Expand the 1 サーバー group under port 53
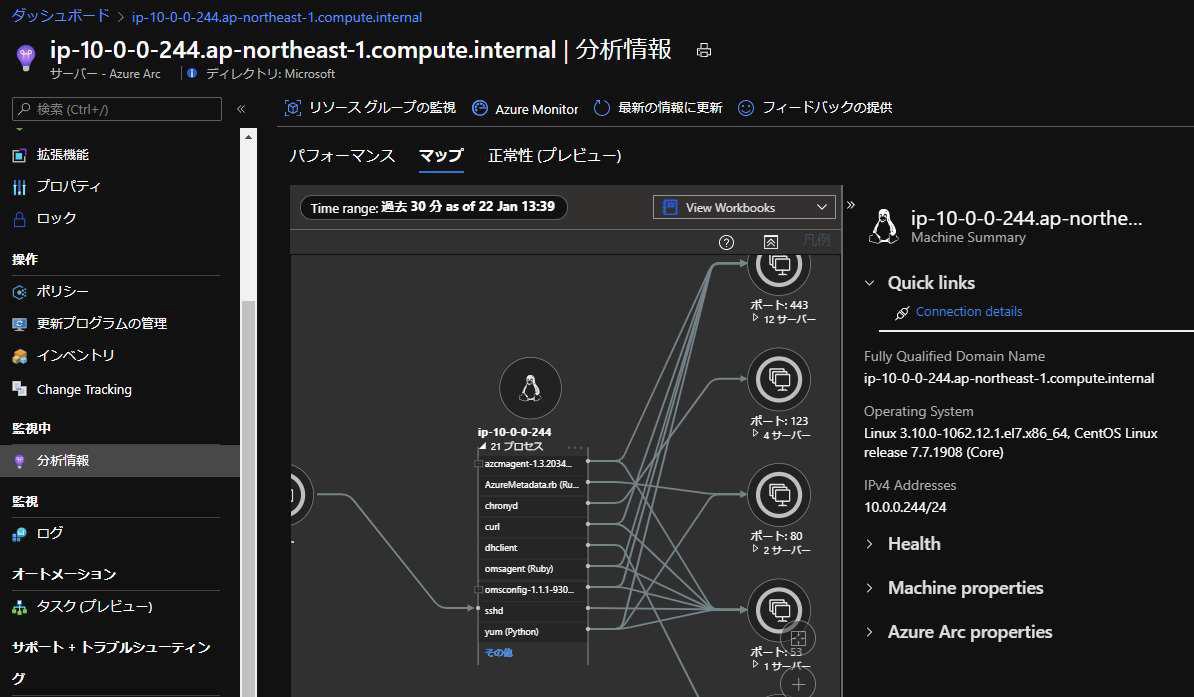 tap(755, 664)
